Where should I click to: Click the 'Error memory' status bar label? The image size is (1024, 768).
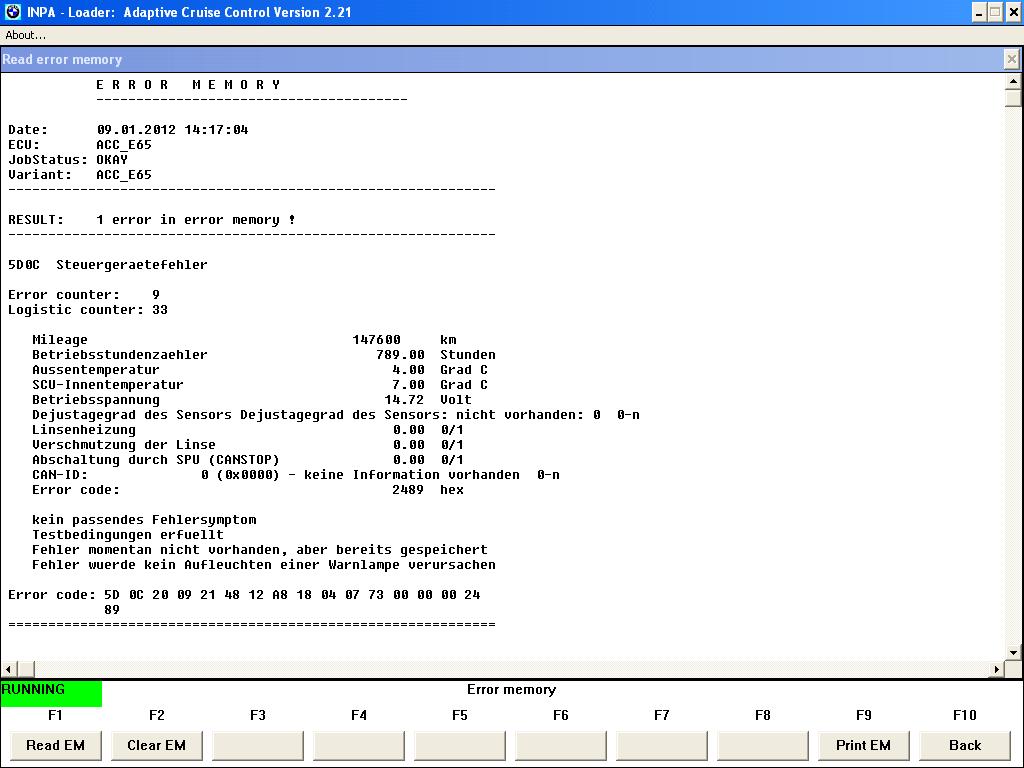pos(511,690)
